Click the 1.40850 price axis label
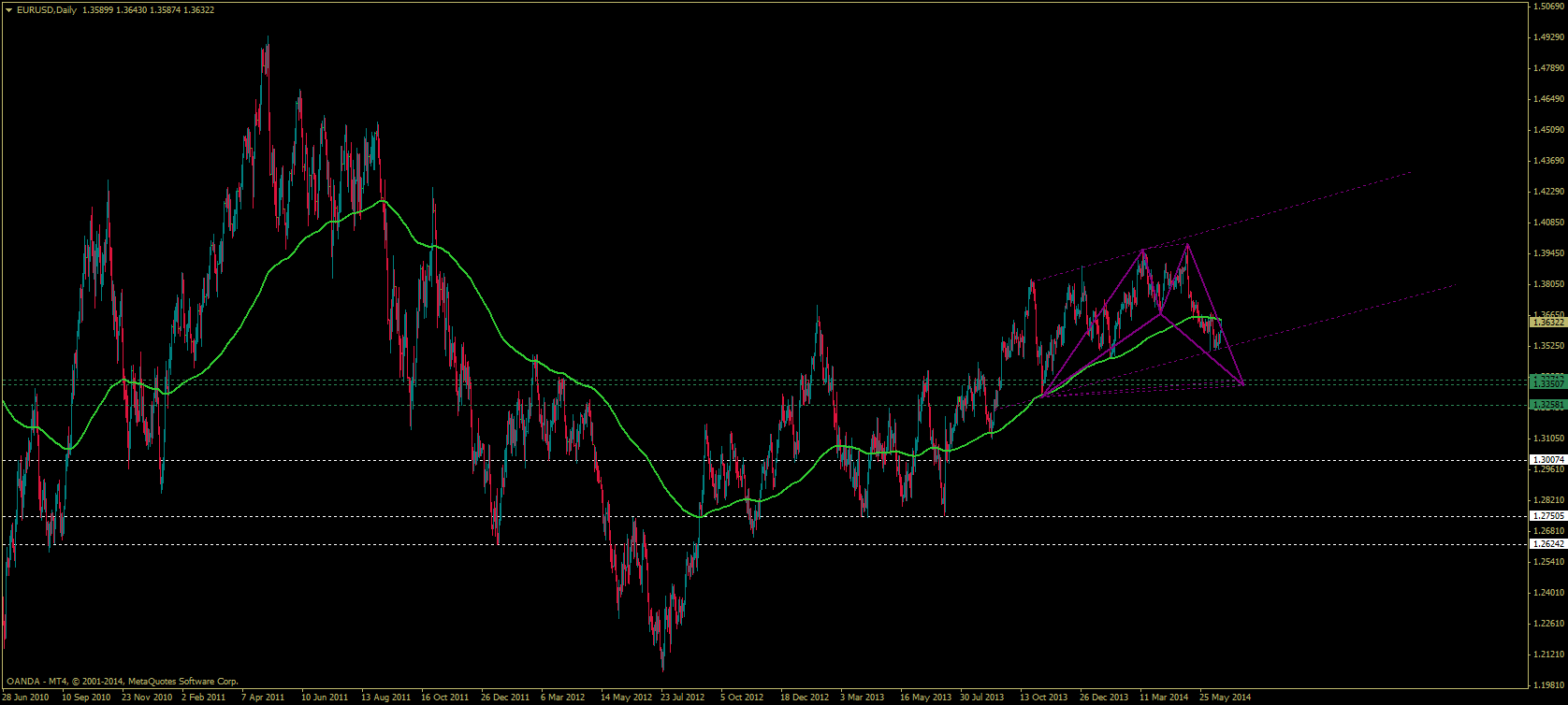The image size is (1568, 705). [x=1550, y=223]
